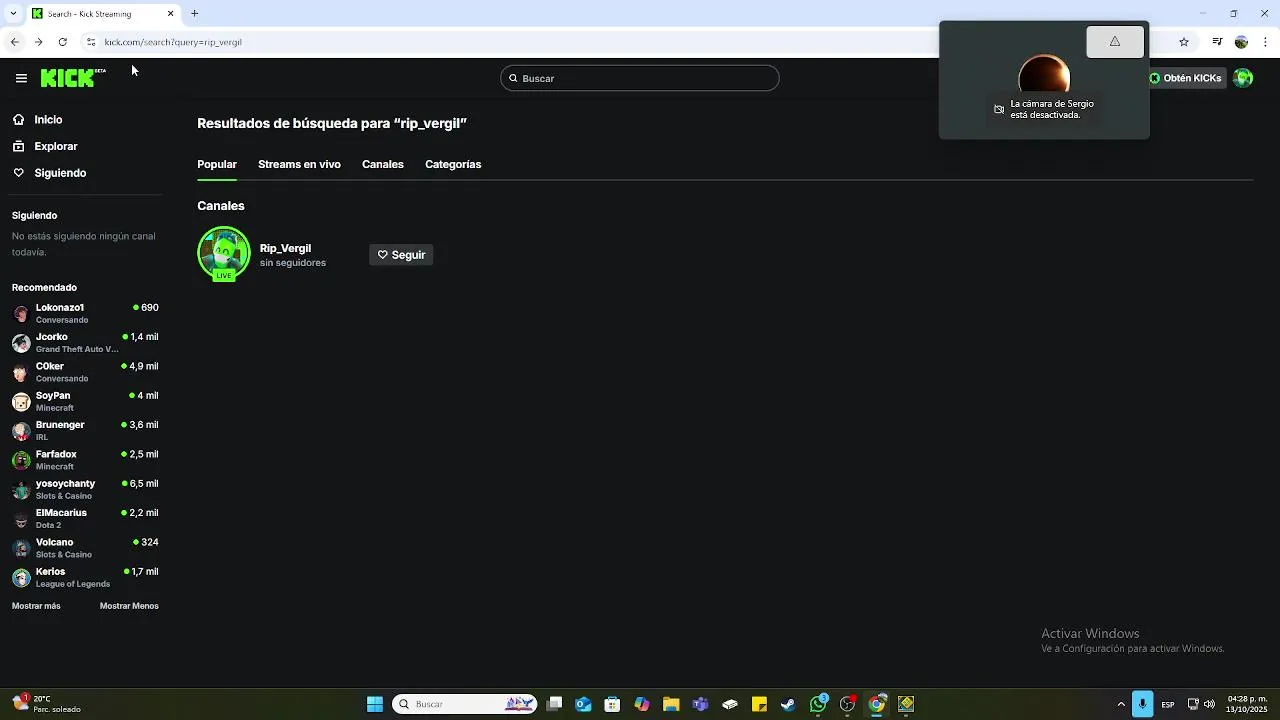Bookmark this page with star icon
Image resolution: width=1280 pixels, height=720 pixels.
1184,42
